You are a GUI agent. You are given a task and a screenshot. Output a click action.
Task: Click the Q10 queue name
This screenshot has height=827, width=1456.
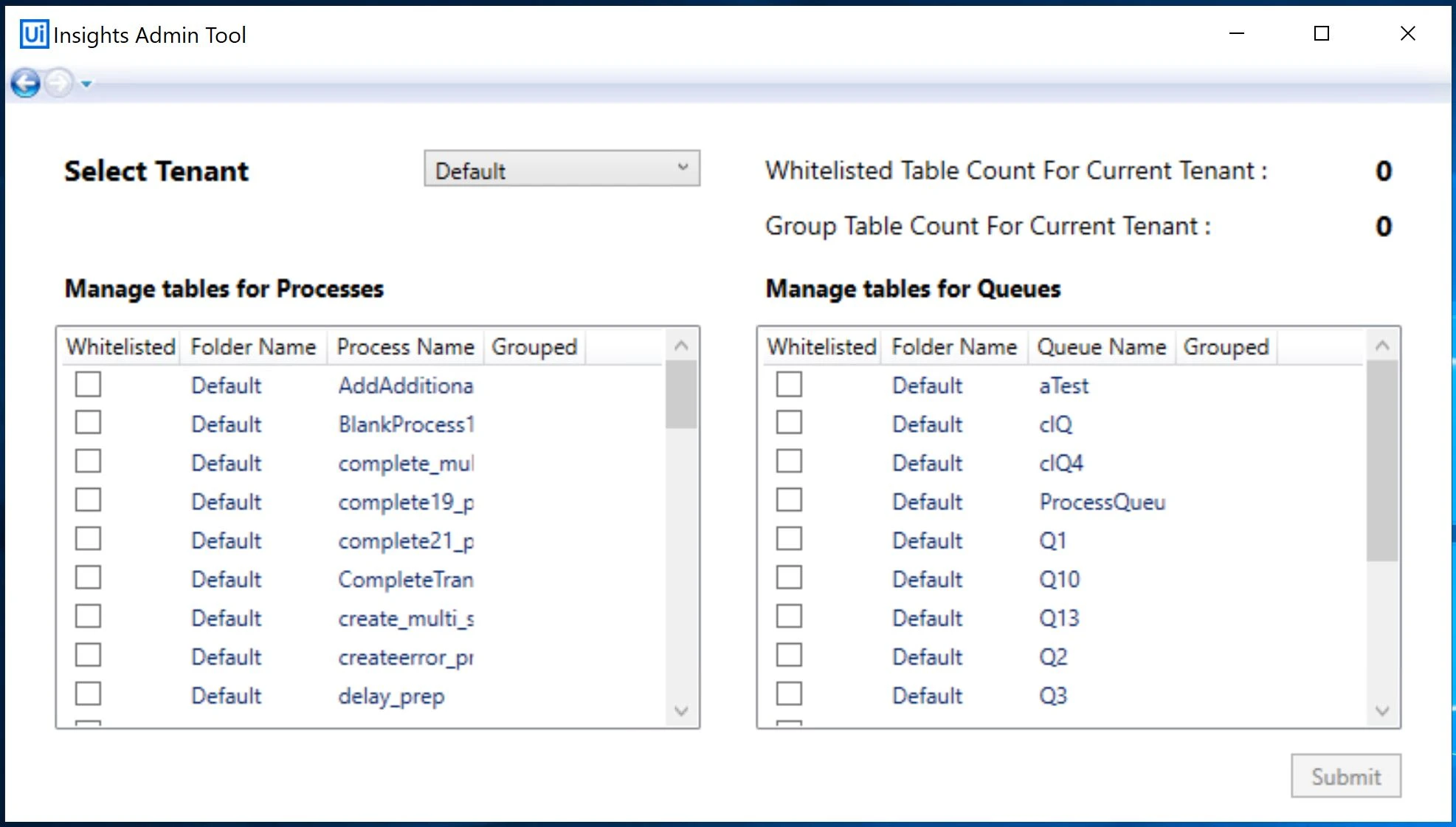point(1059,580)
